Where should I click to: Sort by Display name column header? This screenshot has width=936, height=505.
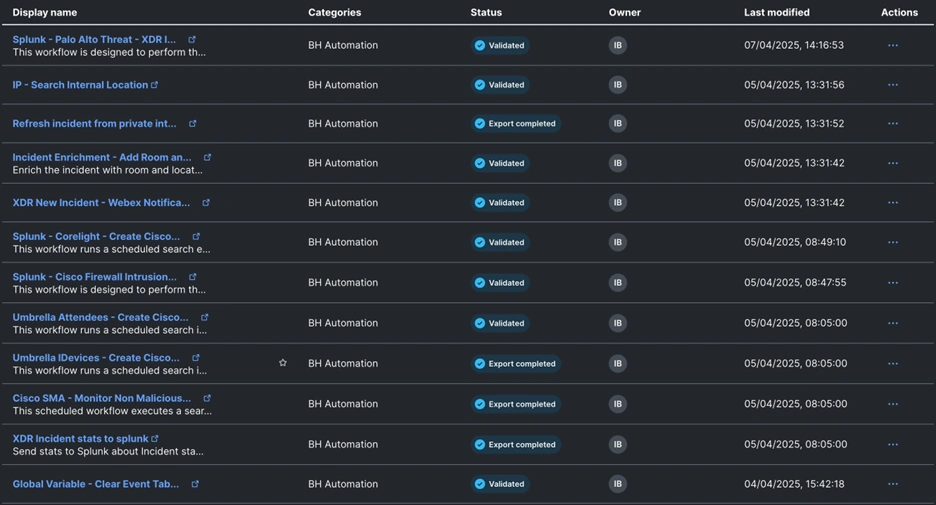tap(44, 12)
